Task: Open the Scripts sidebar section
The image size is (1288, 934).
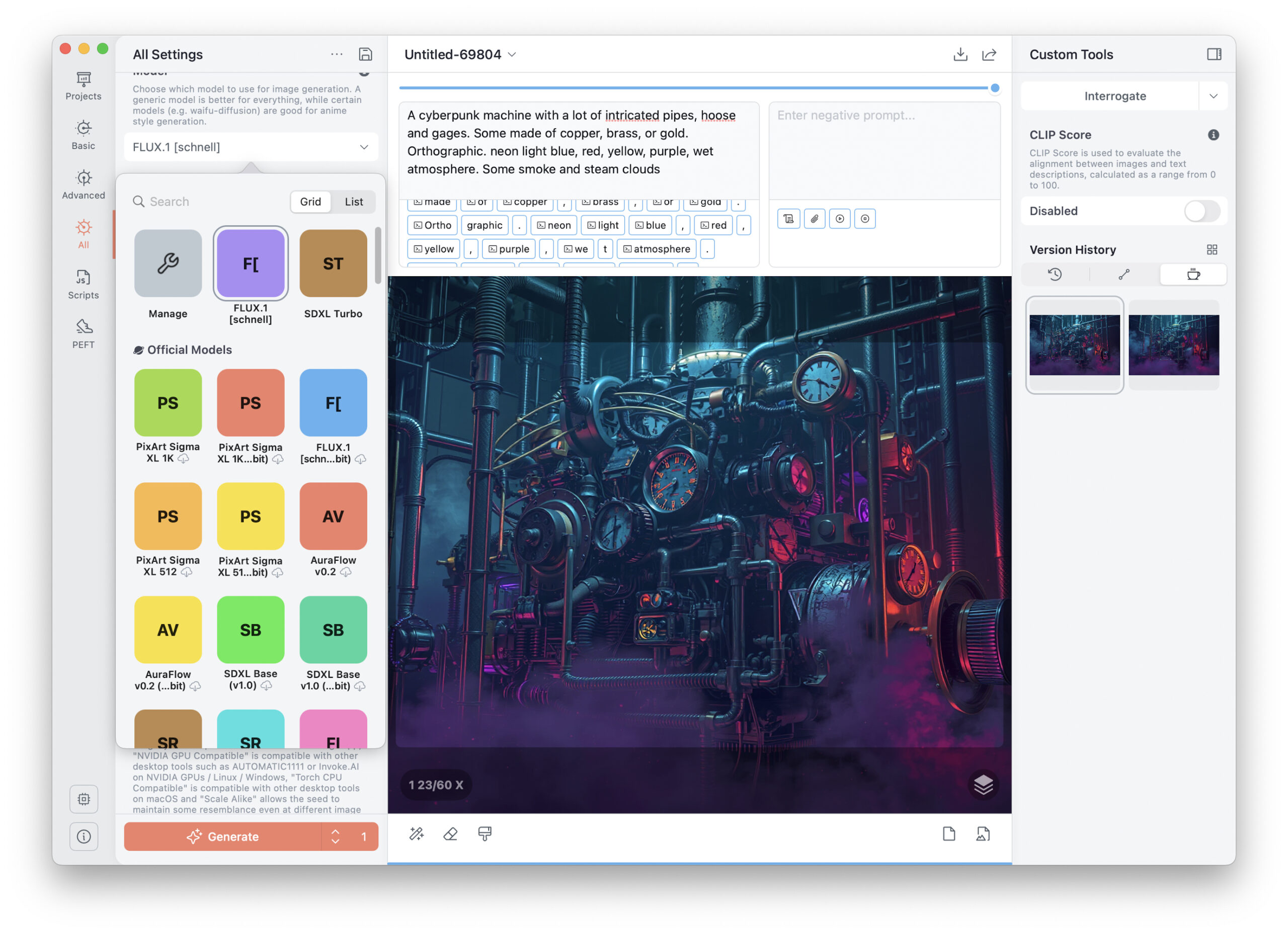Action: pos(84,285)
